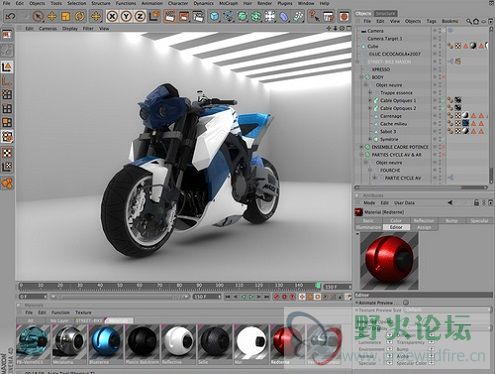Open the viewport Cameras menu
Image resolution: width=495 pixels, height=374 pixels.
(x=48, y=29)
